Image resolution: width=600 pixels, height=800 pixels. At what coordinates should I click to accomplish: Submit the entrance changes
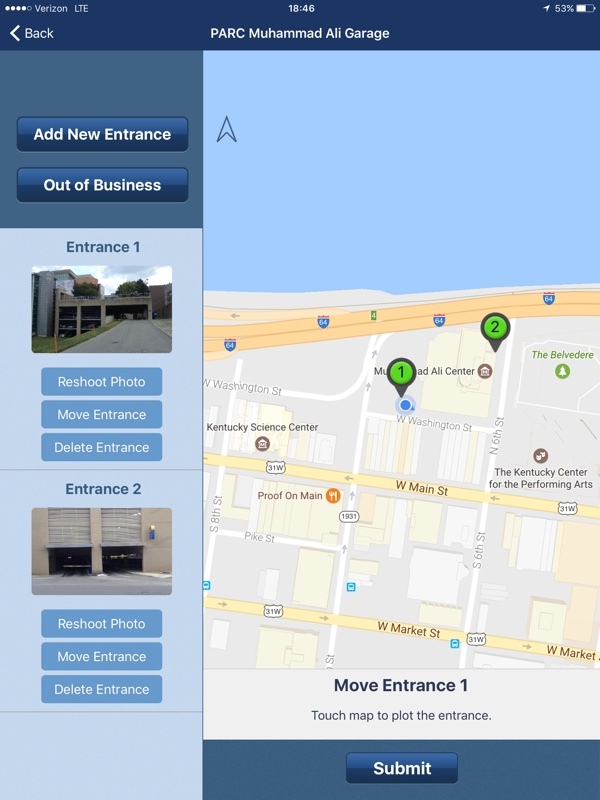[x=402, y=768]
